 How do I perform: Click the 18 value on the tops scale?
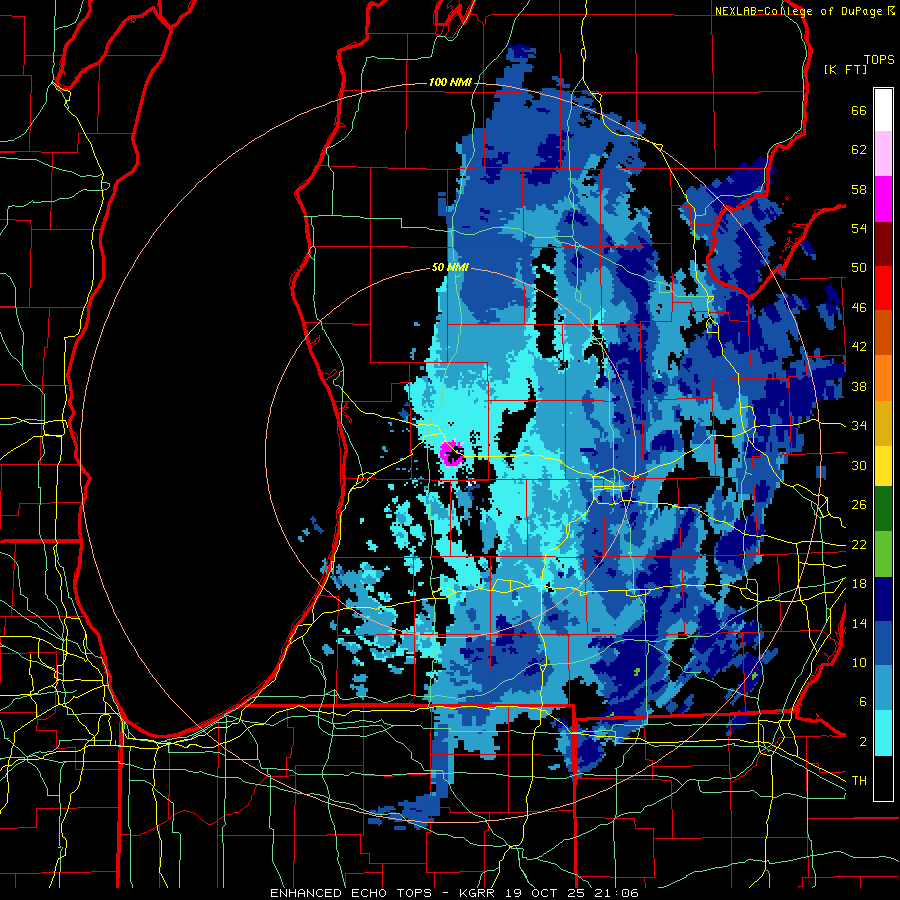point(859,584)
